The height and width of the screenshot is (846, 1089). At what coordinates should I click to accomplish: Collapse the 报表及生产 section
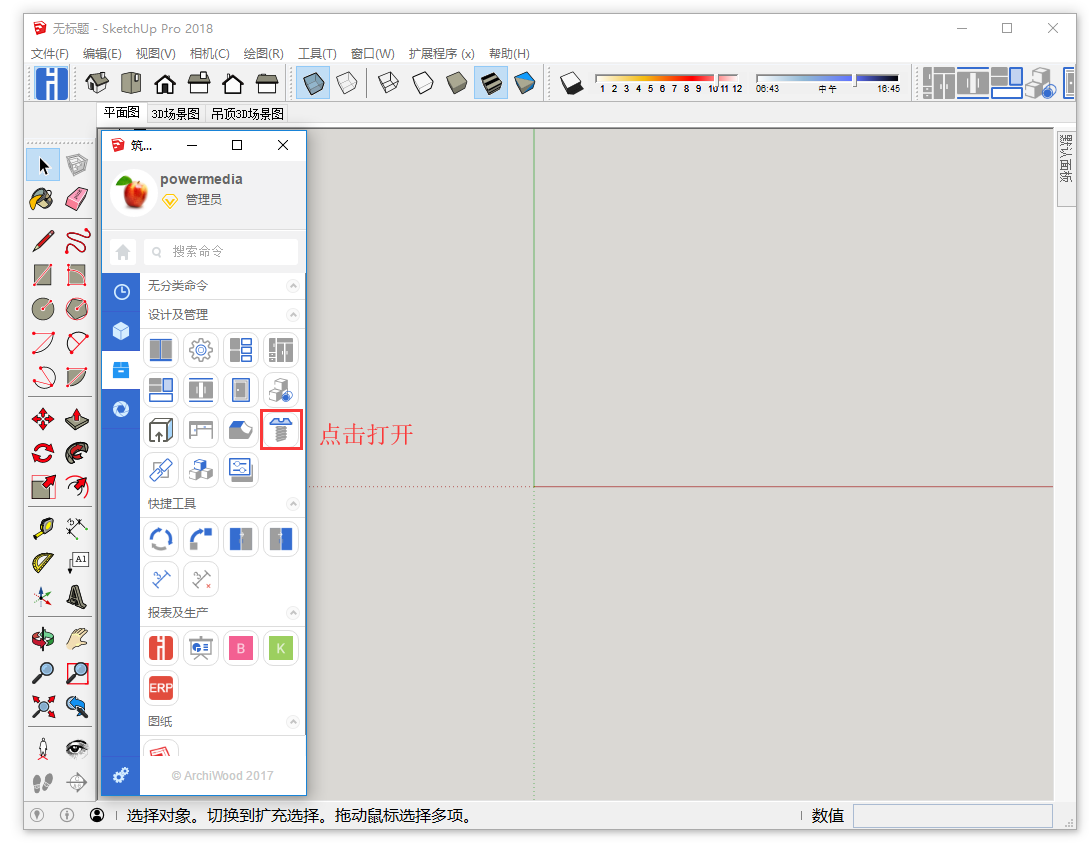click(293, 612)
